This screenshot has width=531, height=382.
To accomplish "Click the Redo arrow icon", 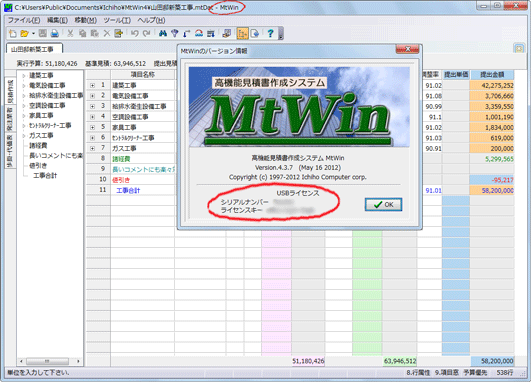I will (146, 33).
